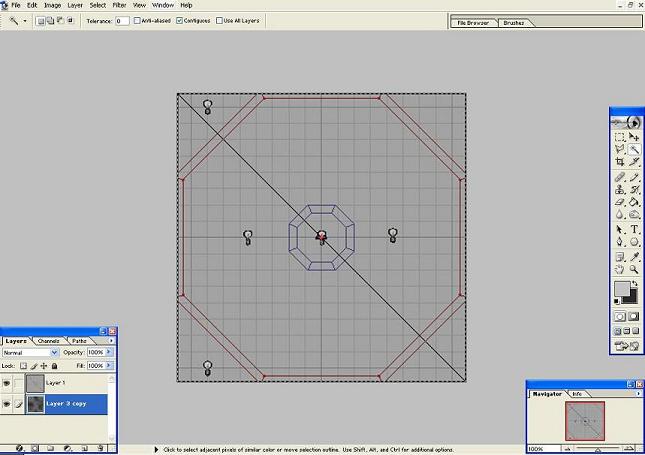Open the Brushes palette tab
Screen dimensions: 645x455
tap(515, 21)
